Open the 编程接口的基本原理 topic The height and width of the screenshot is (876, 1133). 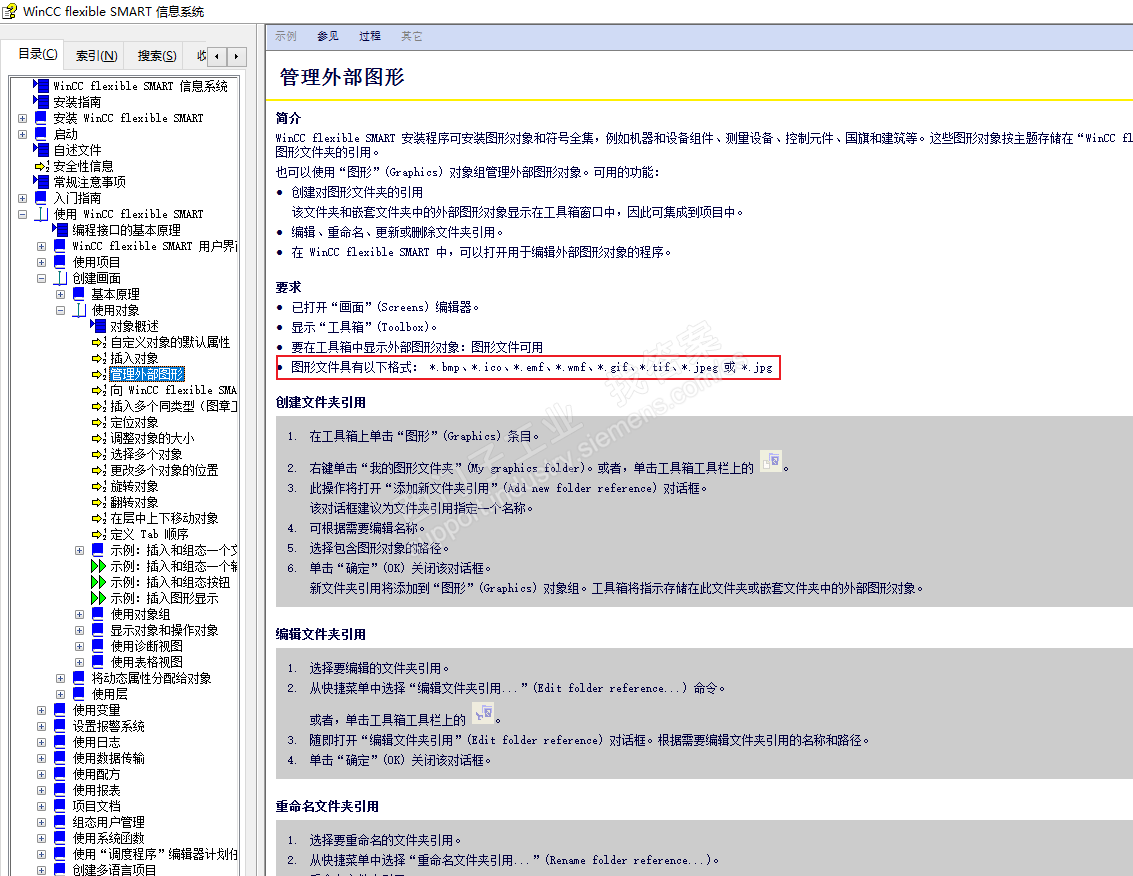126,230
